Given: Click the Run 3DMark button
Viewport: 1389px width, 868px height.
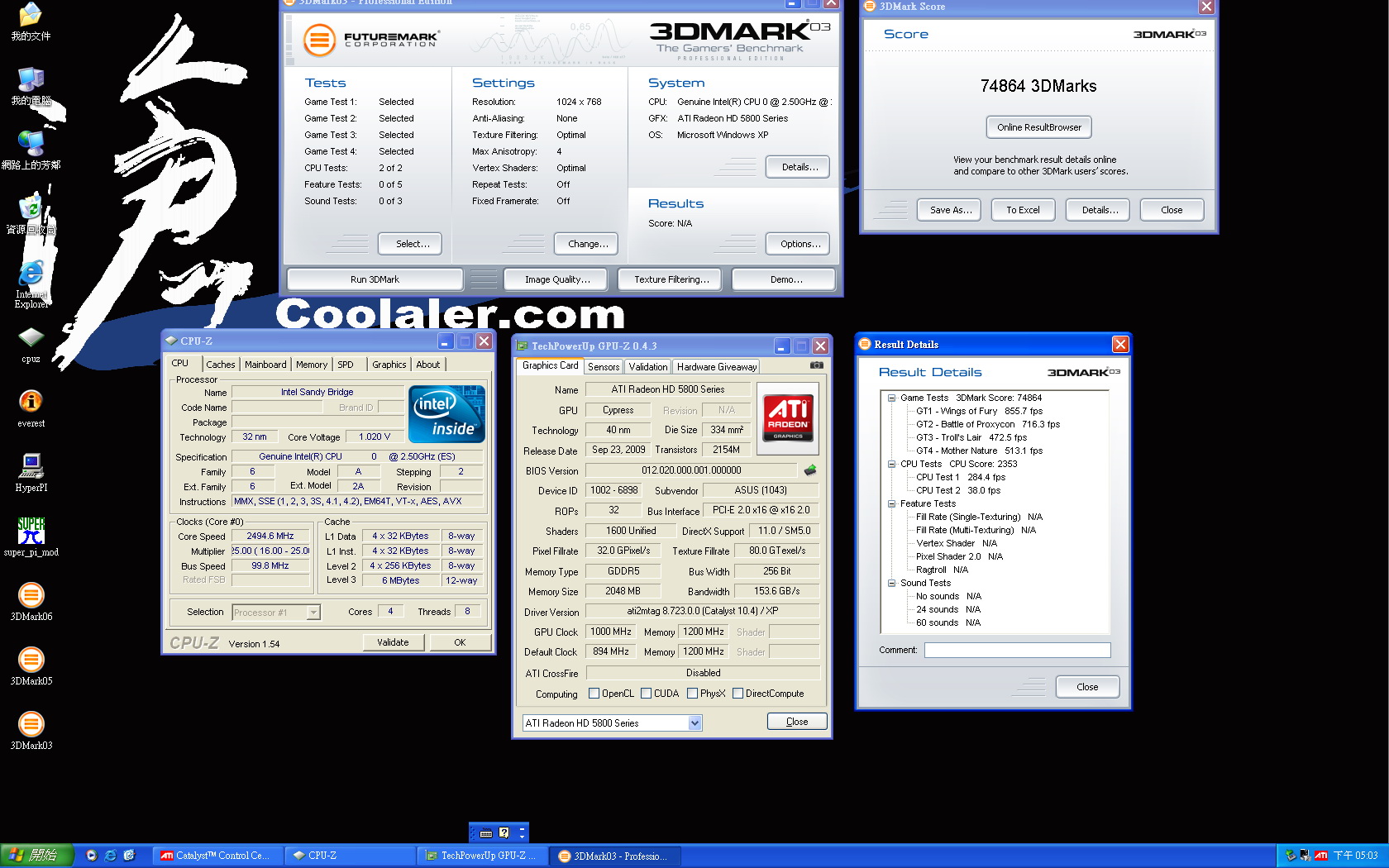Looking at the screenshot, I should [x=375, y=279].
